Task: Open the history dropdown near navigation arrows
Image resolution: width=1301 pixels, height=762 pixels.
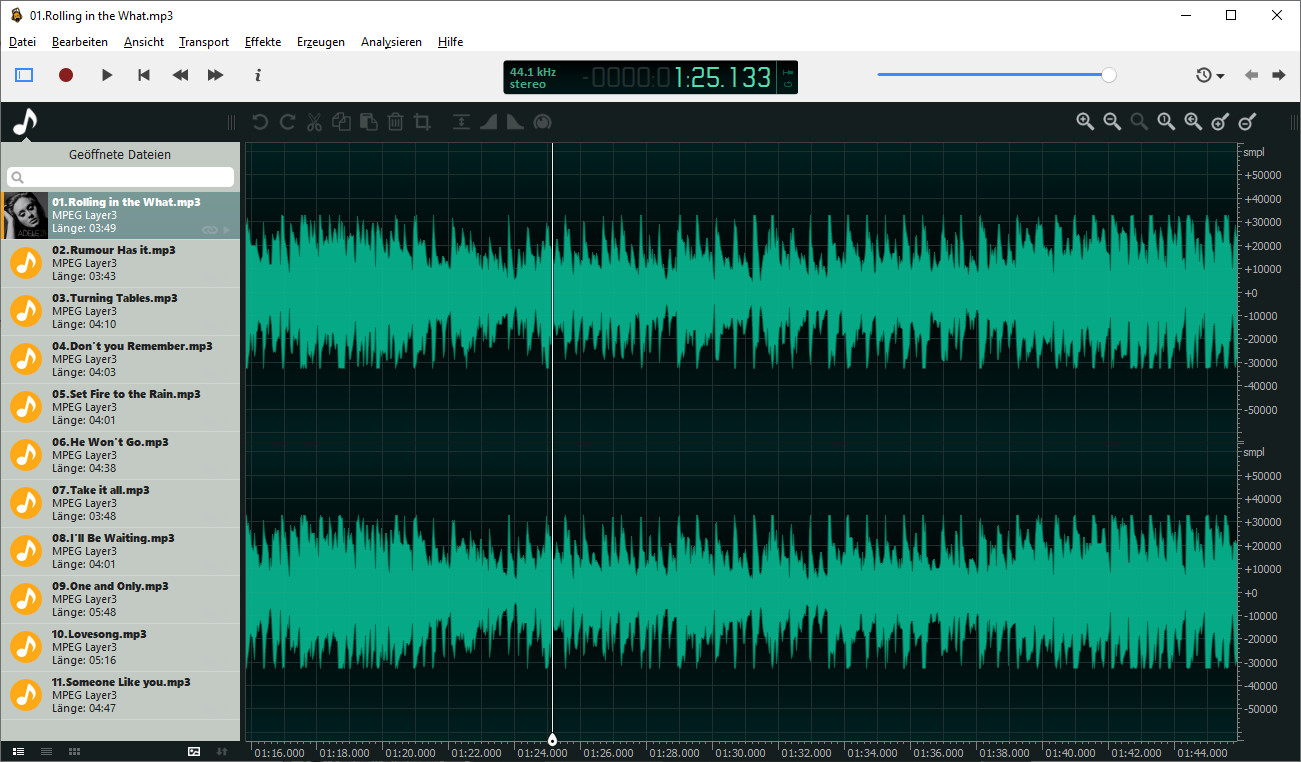Action: coord(1209,74)
